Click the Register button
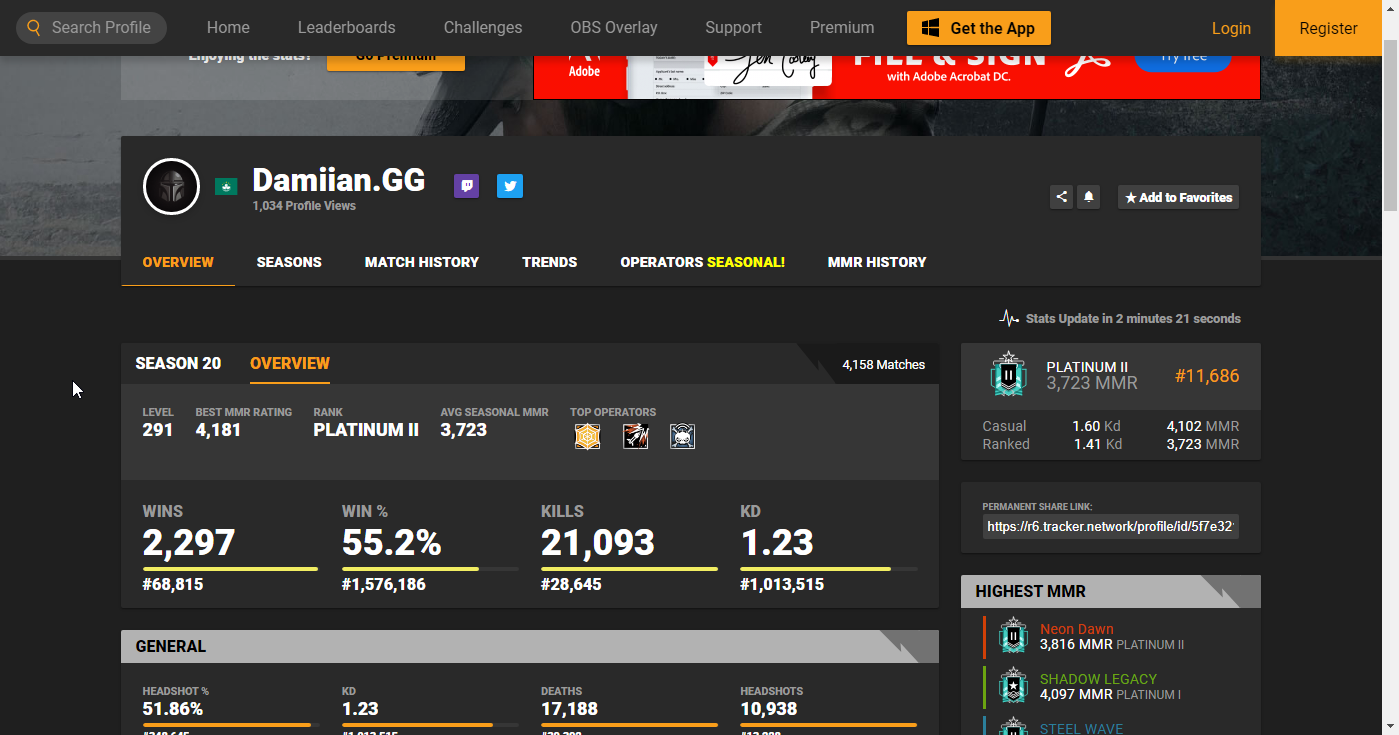Screen dimensions: 1399x735 coord(1328,28)
